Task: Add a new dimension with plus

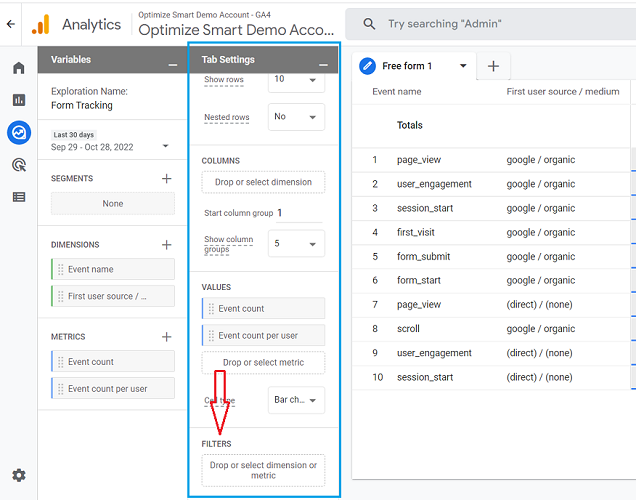Action: click(166, 245)
